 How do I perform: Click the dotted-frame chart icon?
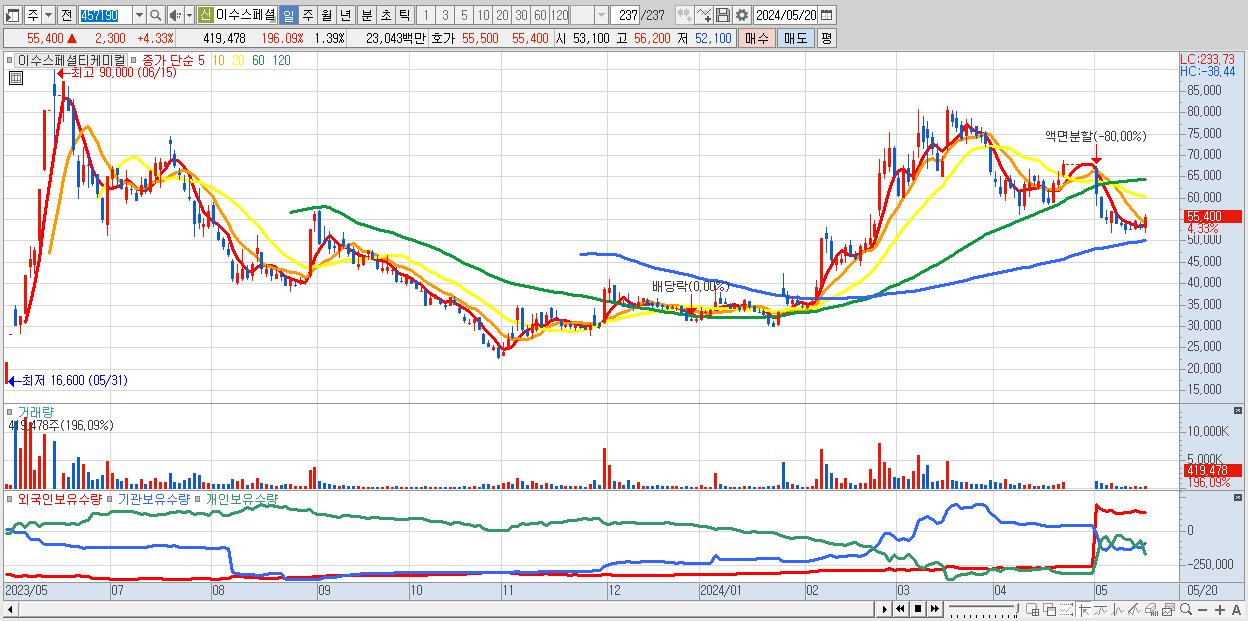point(1066,609)
